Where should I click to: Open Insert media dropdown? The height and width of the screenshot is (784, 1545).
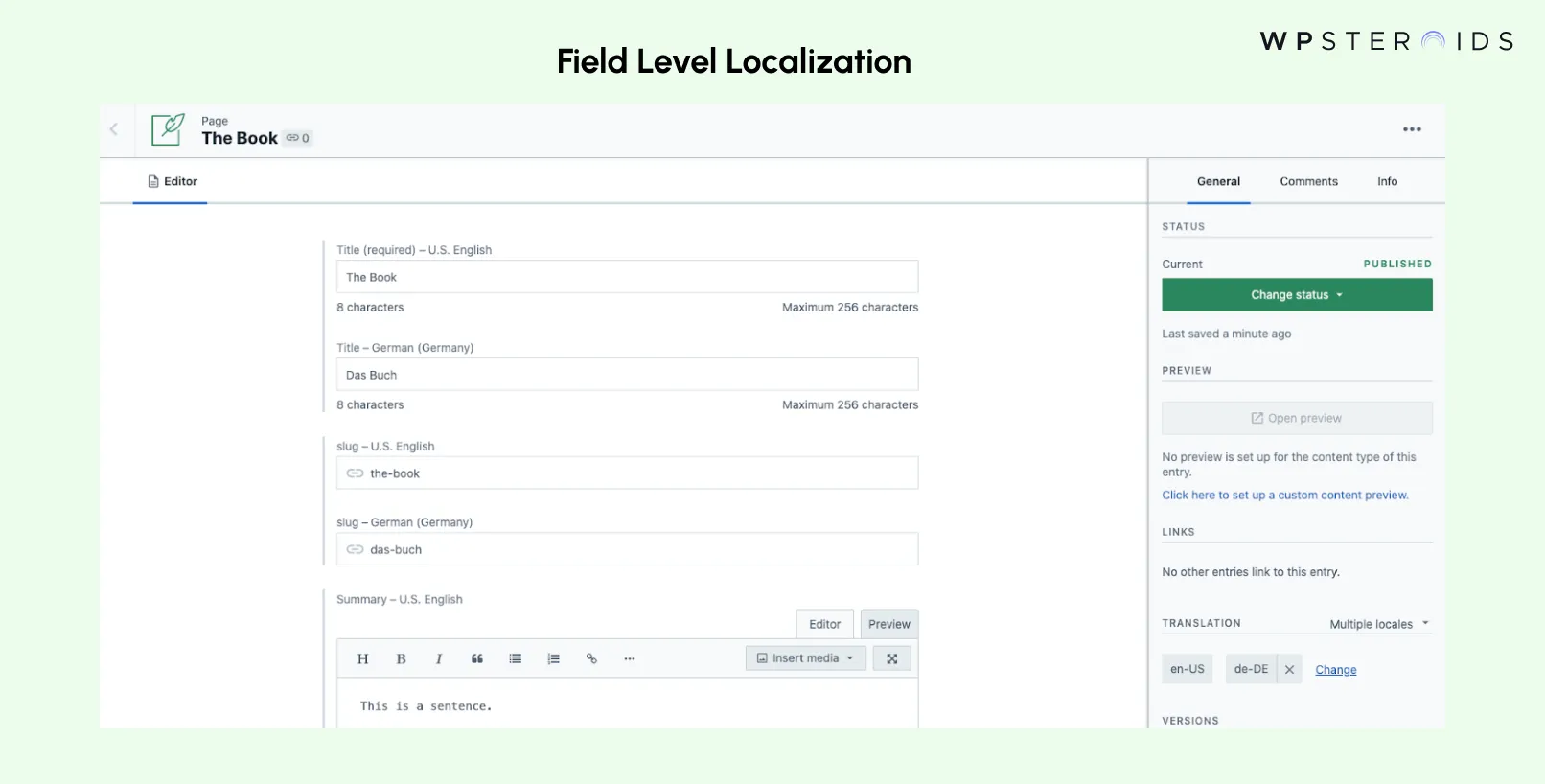tap(806, 658)
